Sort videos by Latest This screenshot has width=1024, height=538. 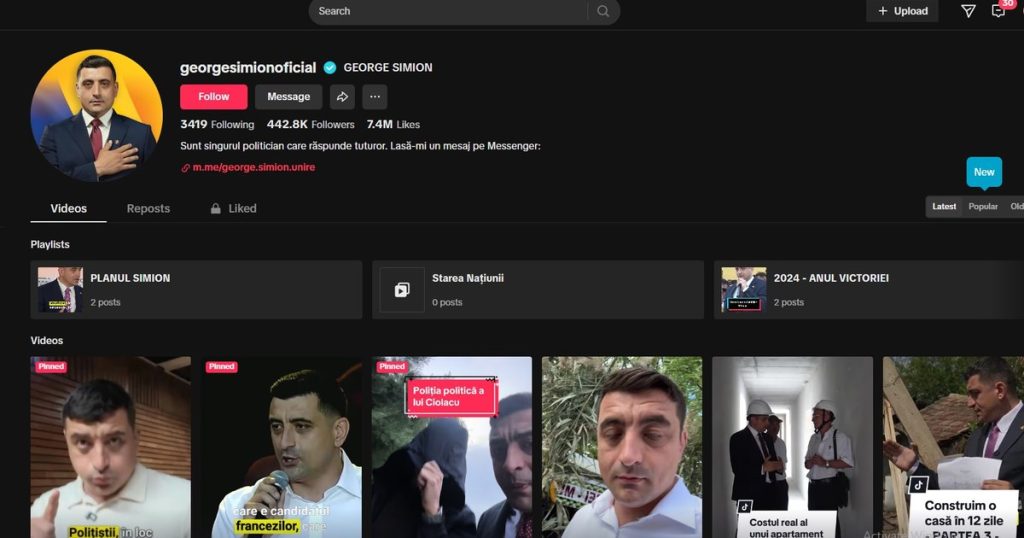coord(944,206)
